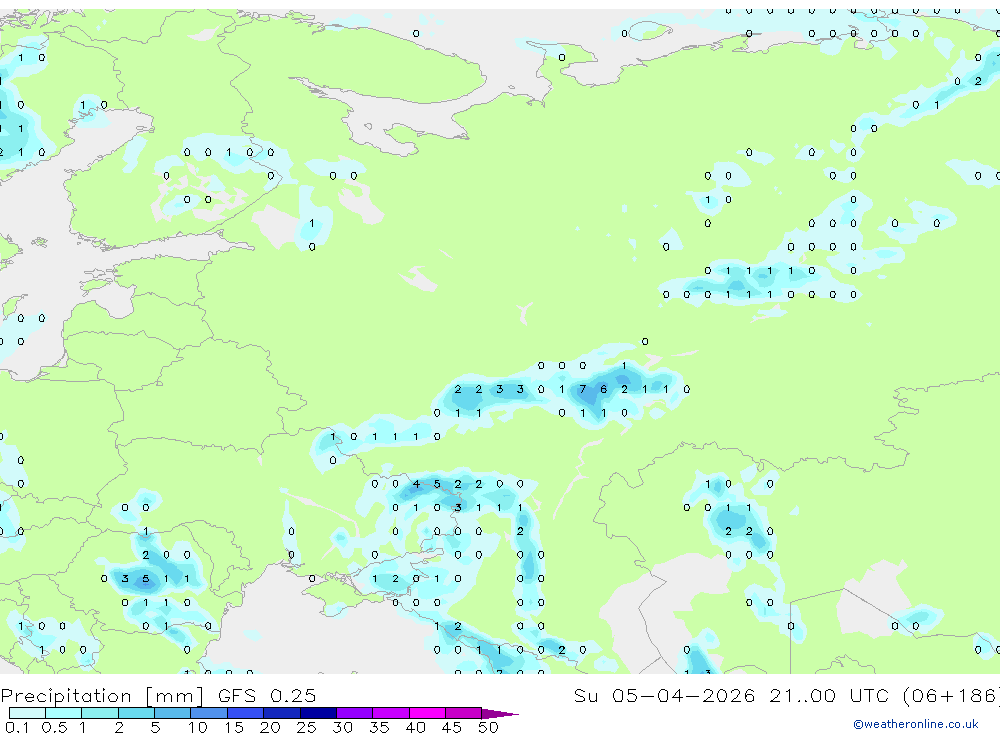Click the legend tick label '0.1'

pyautogui.click(x=17, y=727)
